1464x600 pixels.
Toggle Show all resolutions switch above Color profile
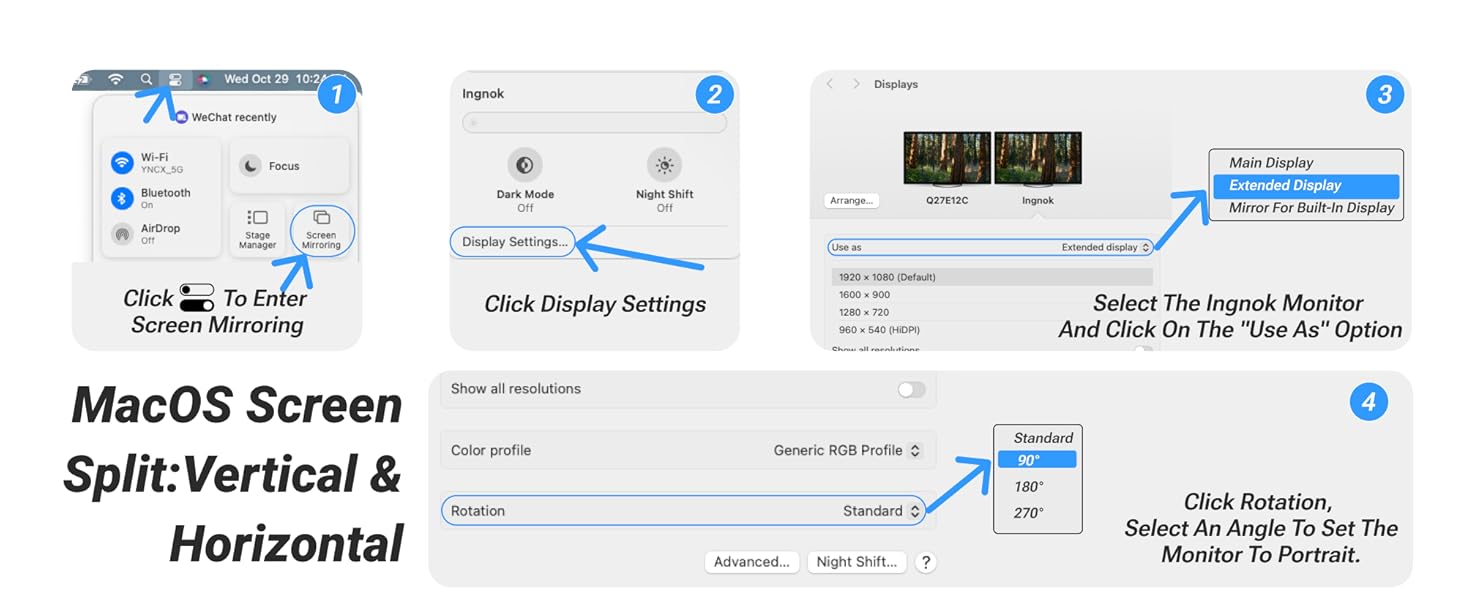(x=911, y=389)
